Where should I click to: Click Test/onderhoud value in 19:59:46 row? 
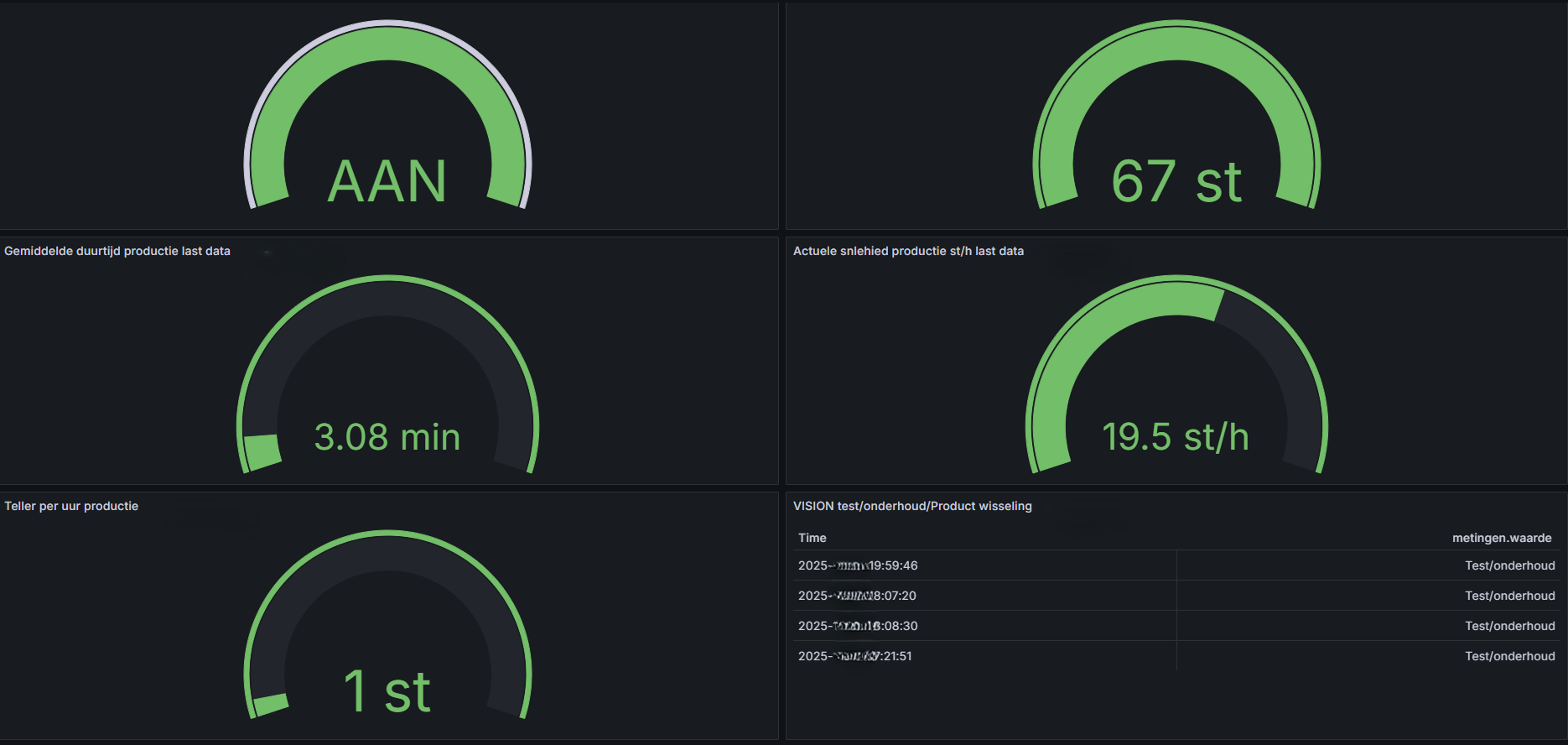1510,565
